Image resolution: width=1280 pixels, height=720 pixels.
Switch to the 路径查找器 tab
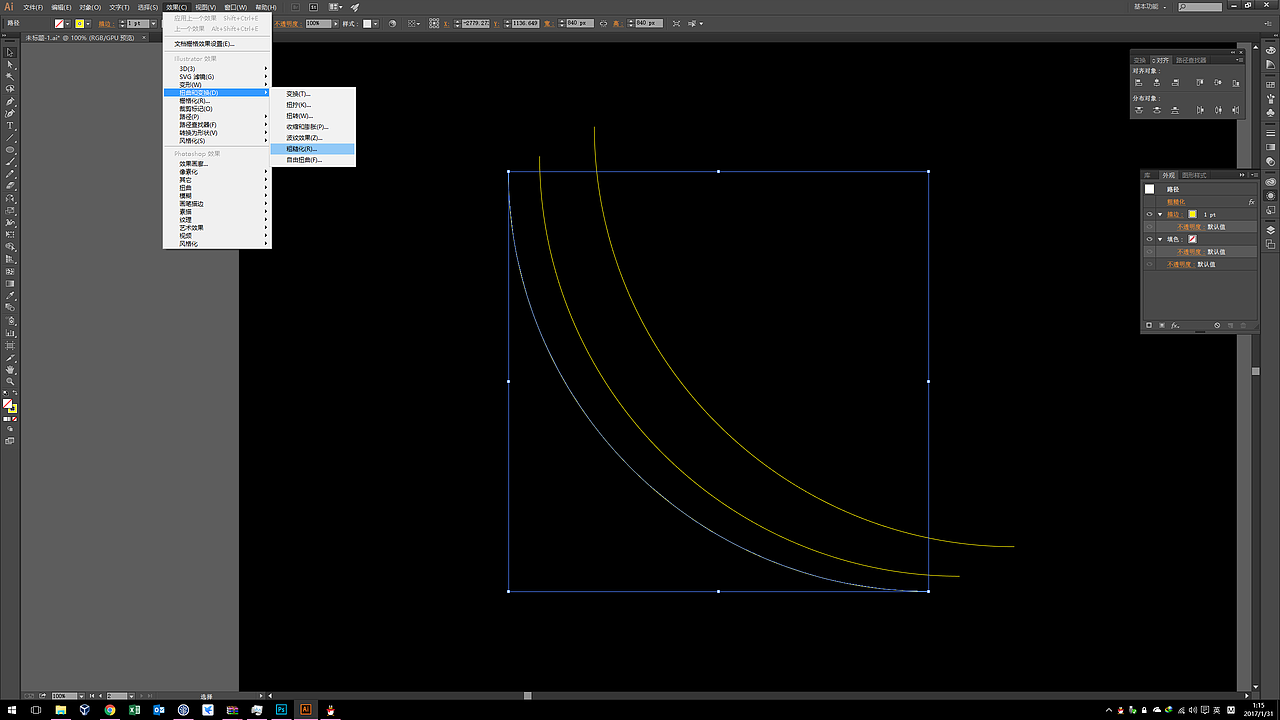point(1191,60)
